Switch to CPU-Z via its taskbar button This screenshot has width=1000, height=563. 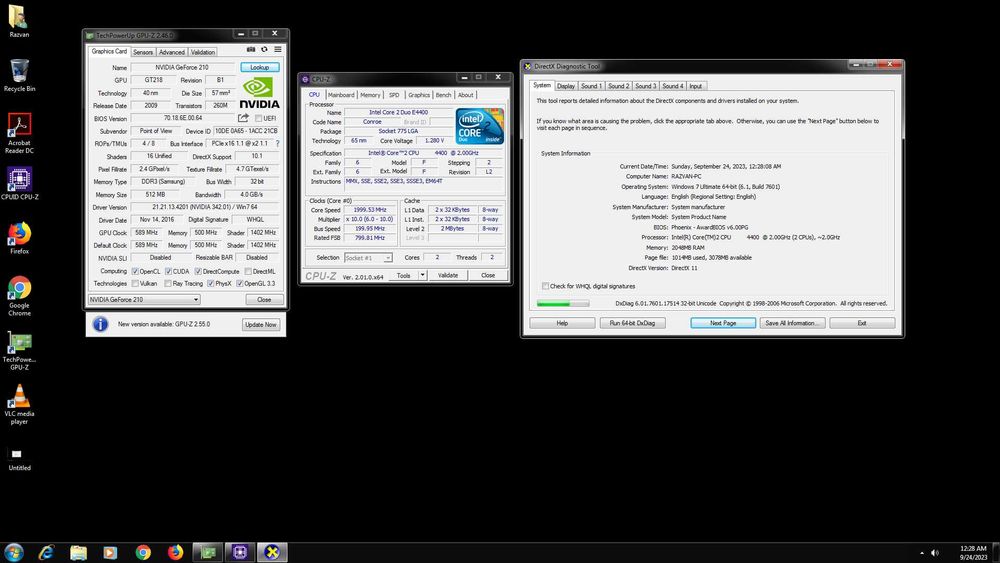(x=240, y=552)
